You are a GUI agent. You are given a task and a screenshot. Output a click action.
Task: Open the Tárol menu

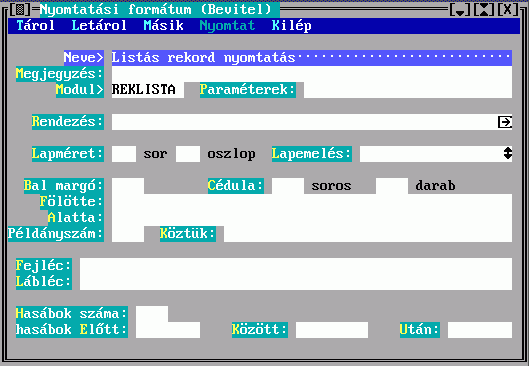(35, 26)
